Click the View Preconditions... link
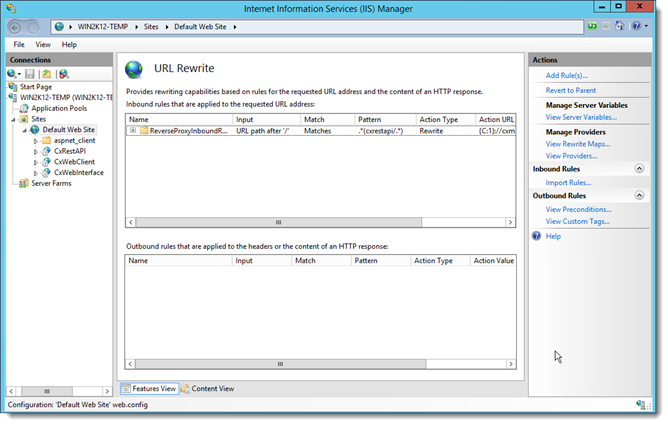668x425 pixels. (579, 210)
